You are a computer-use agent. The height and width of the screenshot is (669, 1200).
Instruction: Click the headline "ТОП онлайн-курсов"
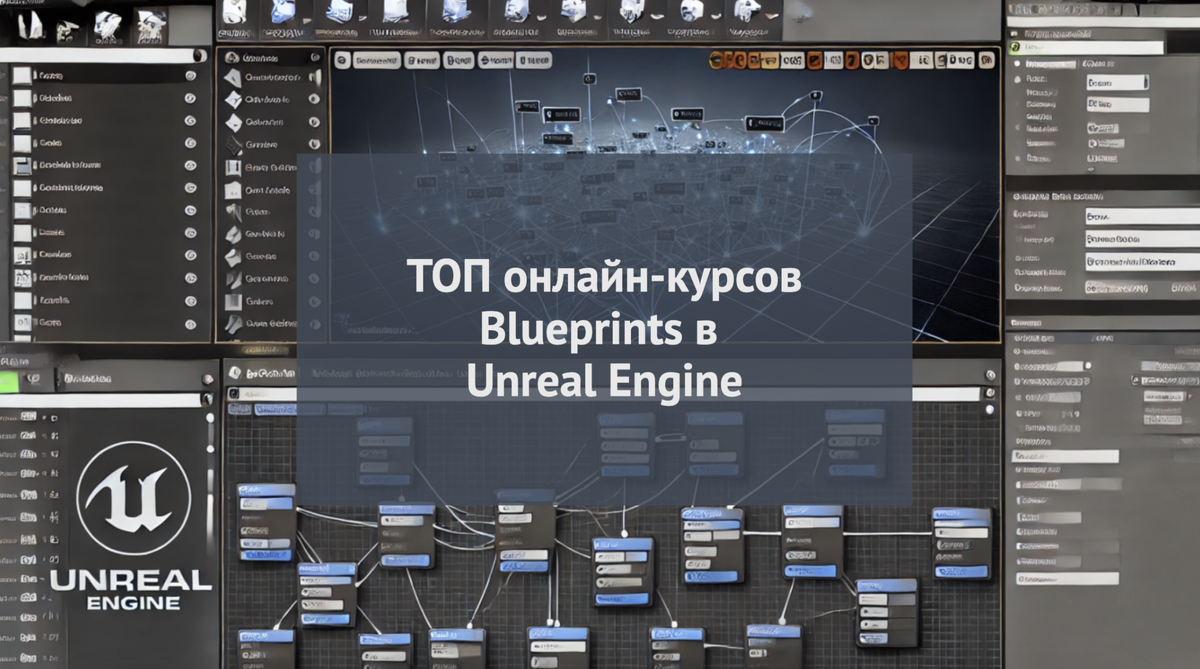[605, 278]
